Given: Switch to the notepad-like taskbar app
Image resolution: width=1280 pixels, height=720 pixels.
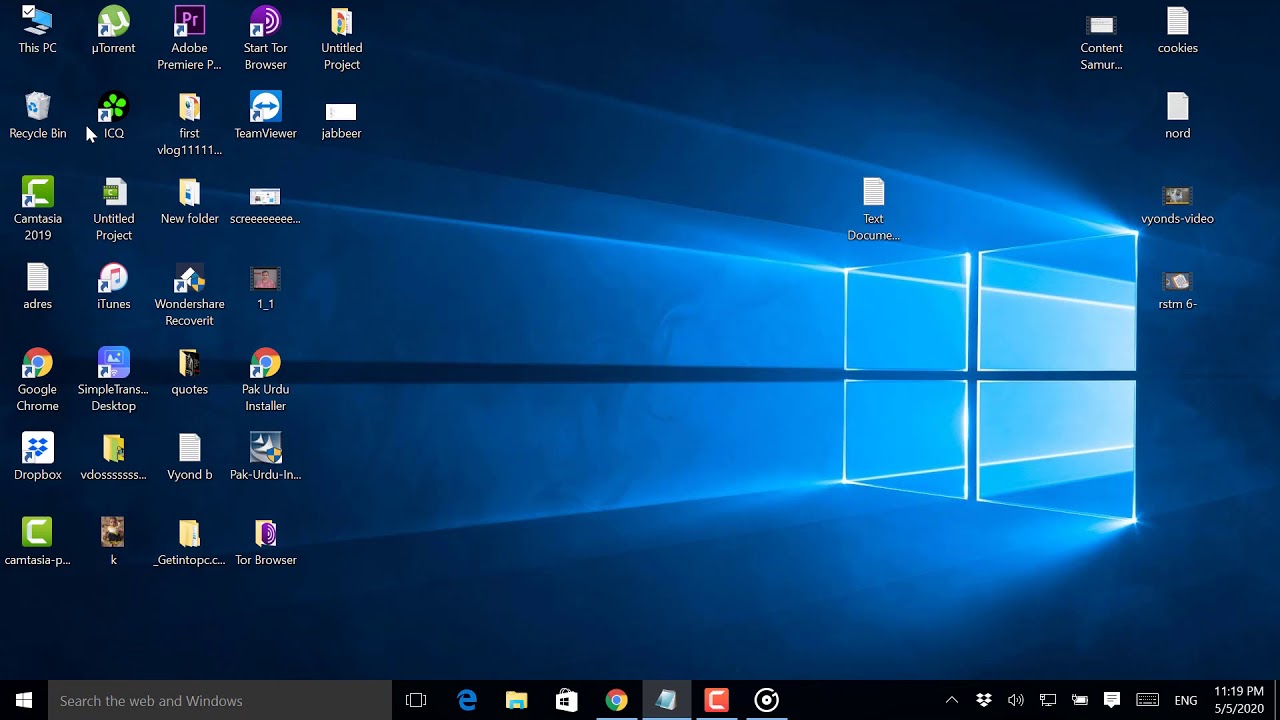Looking at the screenshot, I should (x=666, y=700).
